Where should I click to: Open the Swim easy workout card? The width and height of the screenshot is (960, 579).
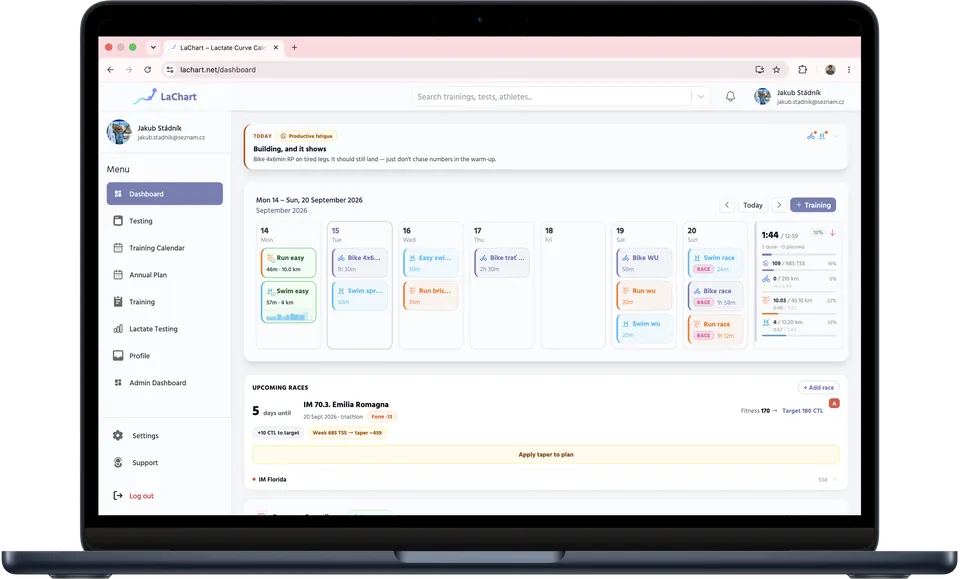tap(288, 302)
